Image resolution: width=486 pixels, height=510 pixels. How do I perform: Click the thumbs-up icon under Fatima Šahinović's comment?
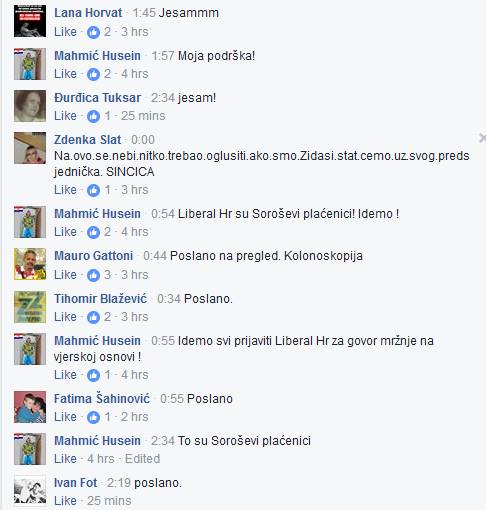coord(93,417)
